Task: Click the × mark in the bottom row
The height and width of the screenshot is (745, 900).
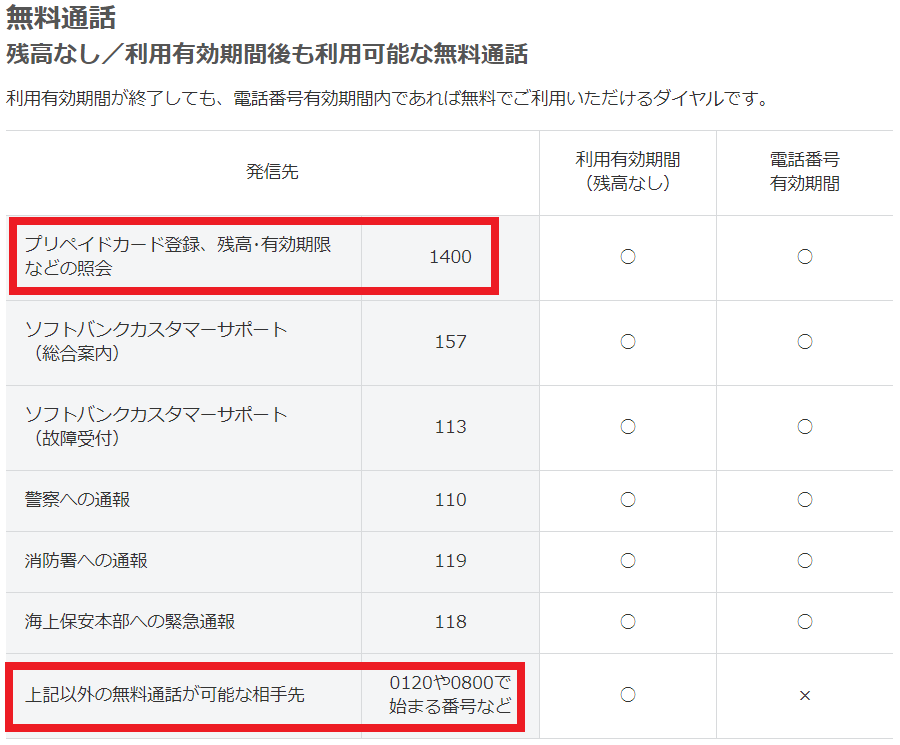Action: coord(805,697)
